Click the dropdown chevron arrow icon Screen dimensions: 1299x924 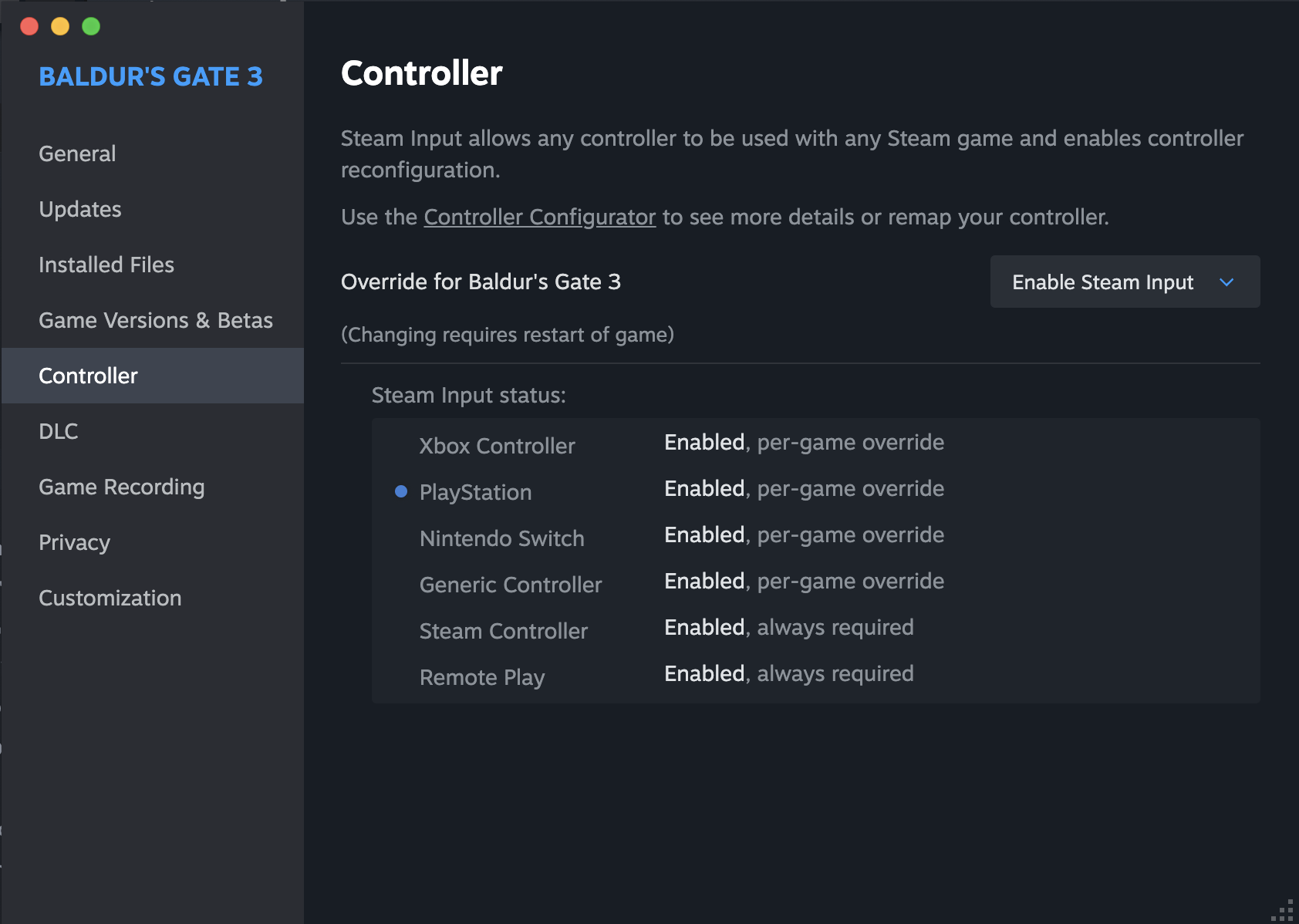click(x=1226, y=282)
